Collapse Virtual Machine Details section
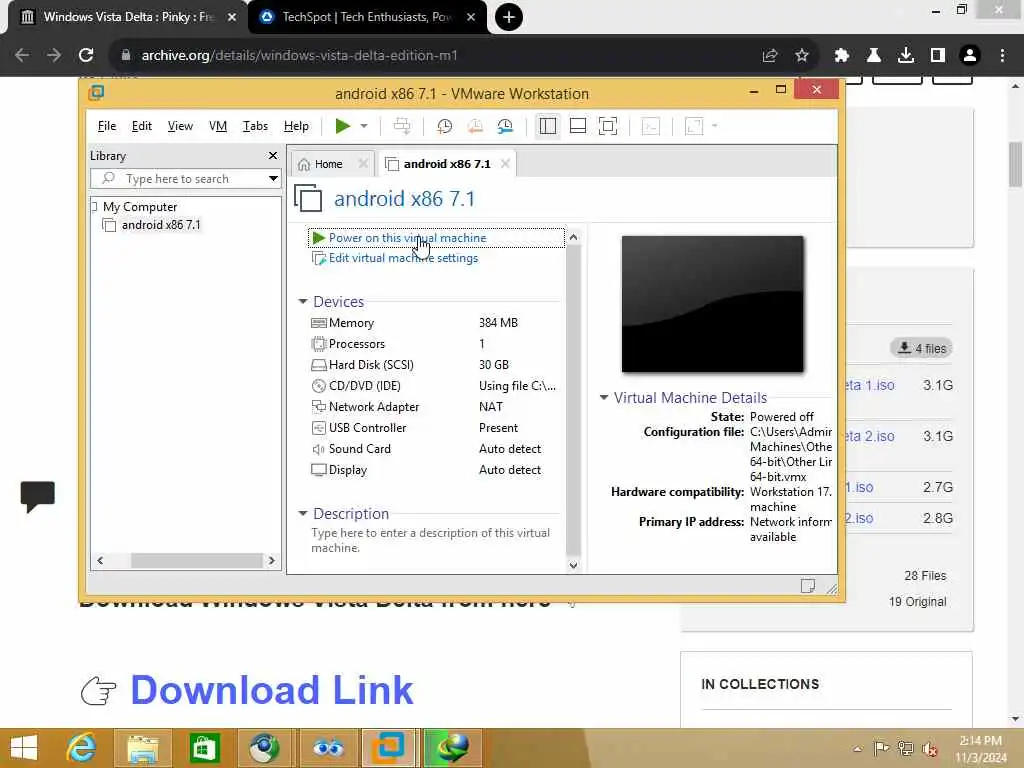 pos(604,397)
